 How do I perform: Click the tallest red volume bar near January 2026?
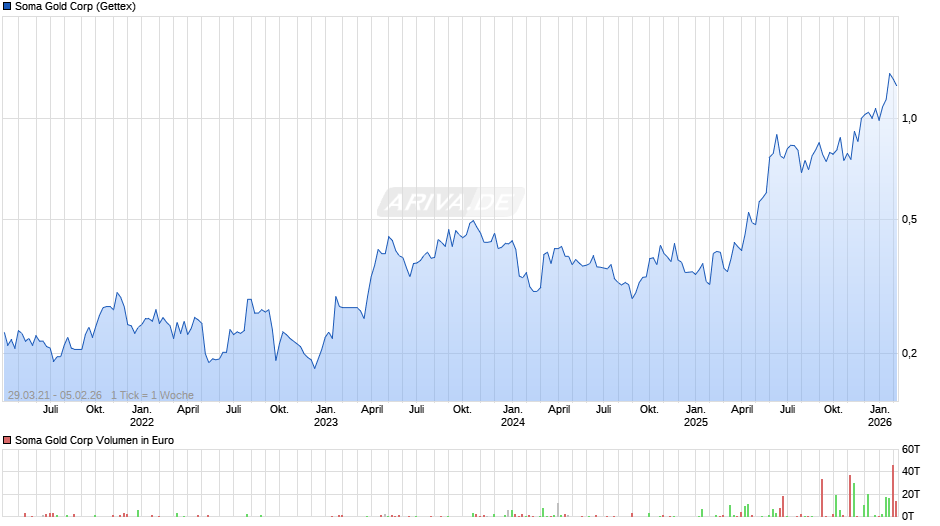click(893, 491)
